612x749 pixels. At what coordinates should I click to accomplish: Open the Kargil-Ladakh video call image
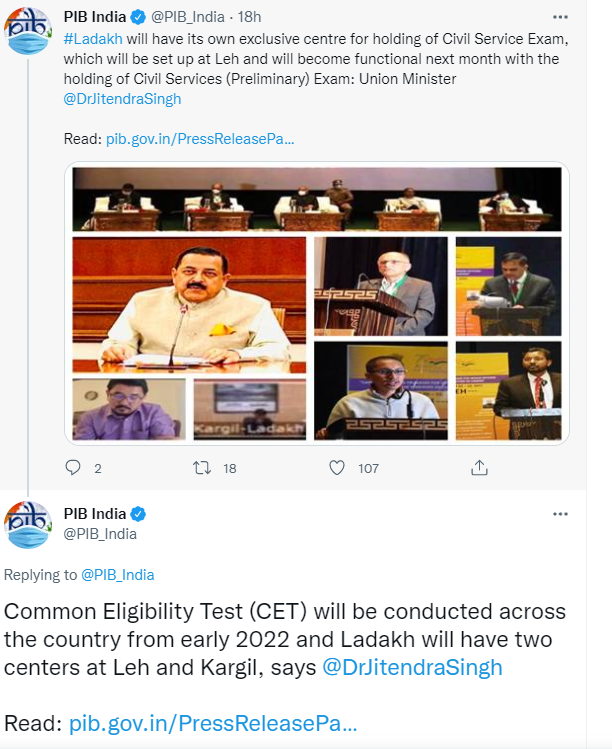coord(248,410)
